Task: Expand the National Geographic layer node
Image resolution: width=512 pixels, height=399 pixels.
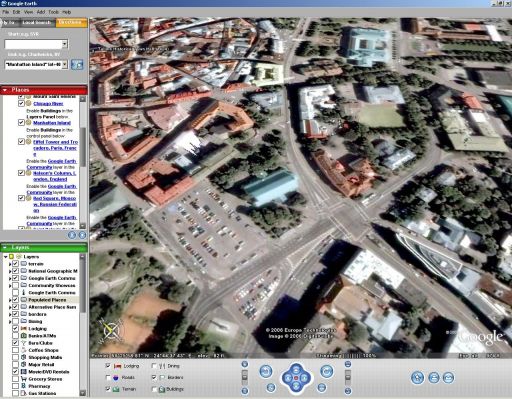Action: tap(10, 271)
